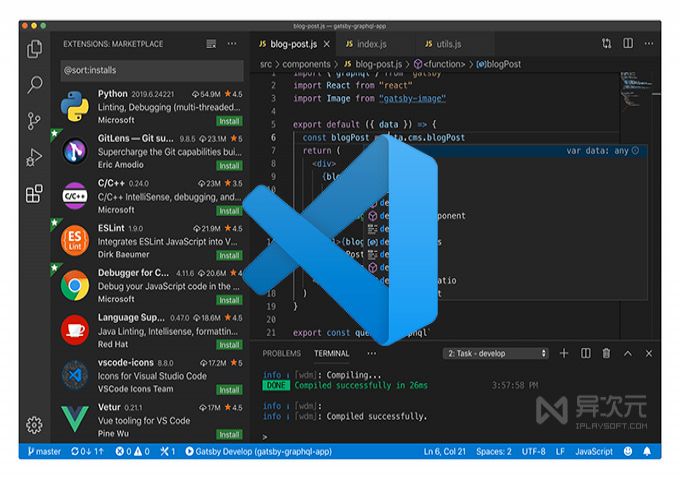Expand breadcrumb '<function>' symbol
Screen dimensions: 680x480
439,64
